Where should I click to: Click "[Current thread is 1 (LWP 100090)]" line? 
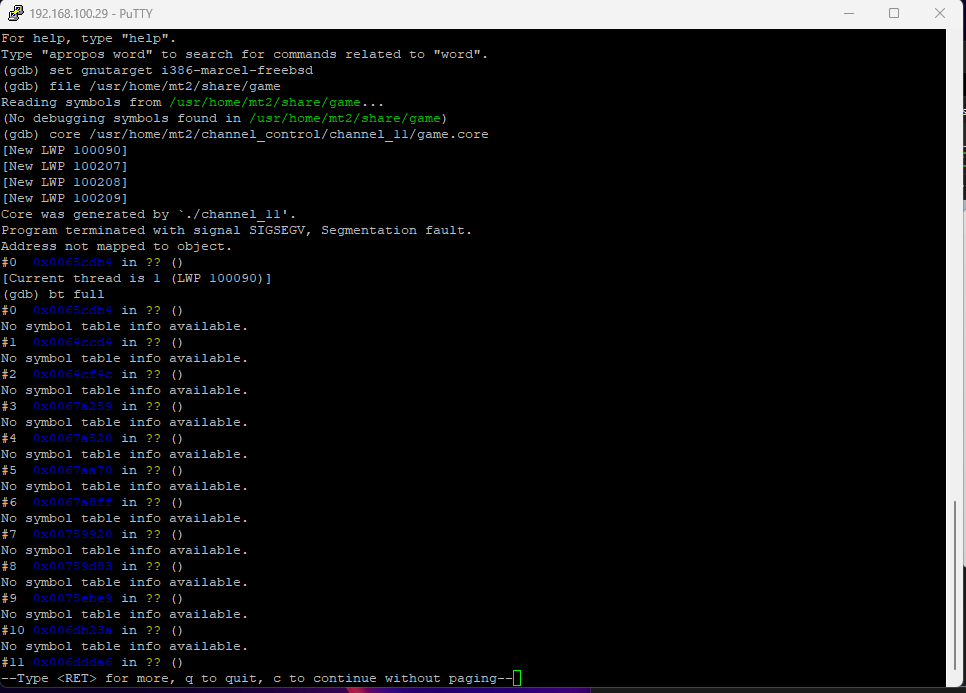coord(137,278)
